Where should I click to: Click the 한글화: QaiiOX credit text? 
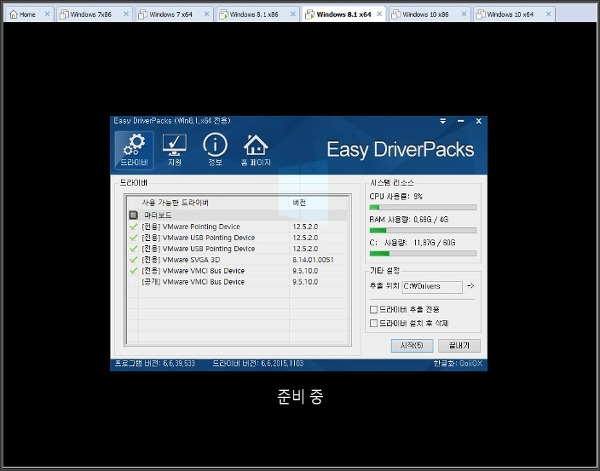click(x=458, y=363)
